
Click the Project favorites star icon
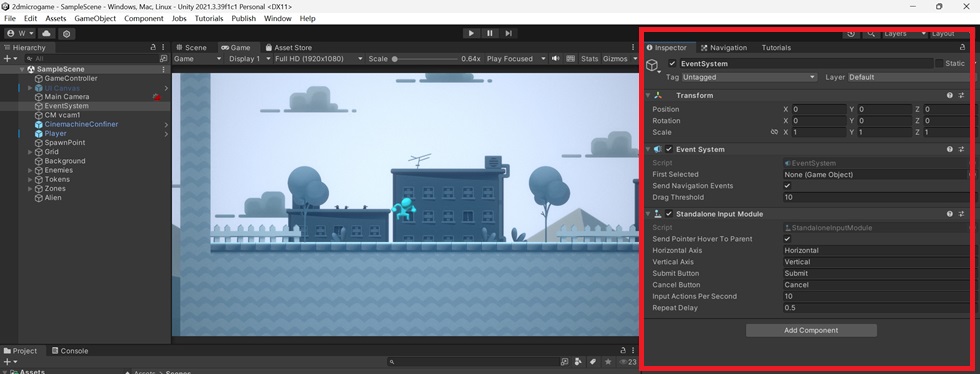(x=608, y=361)
